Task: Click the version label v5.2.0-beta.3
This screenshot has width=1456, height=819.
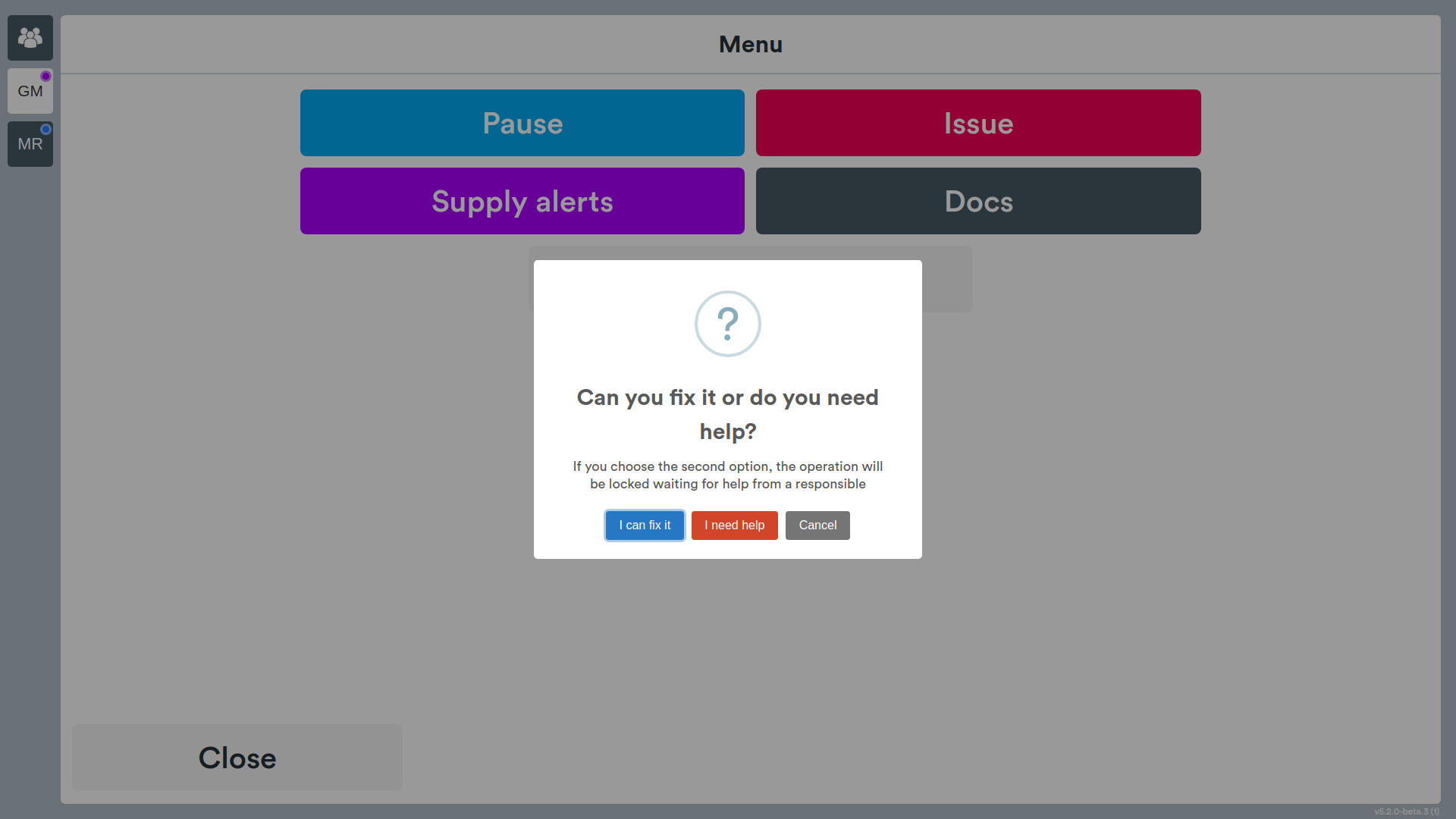Action: 1407,811
